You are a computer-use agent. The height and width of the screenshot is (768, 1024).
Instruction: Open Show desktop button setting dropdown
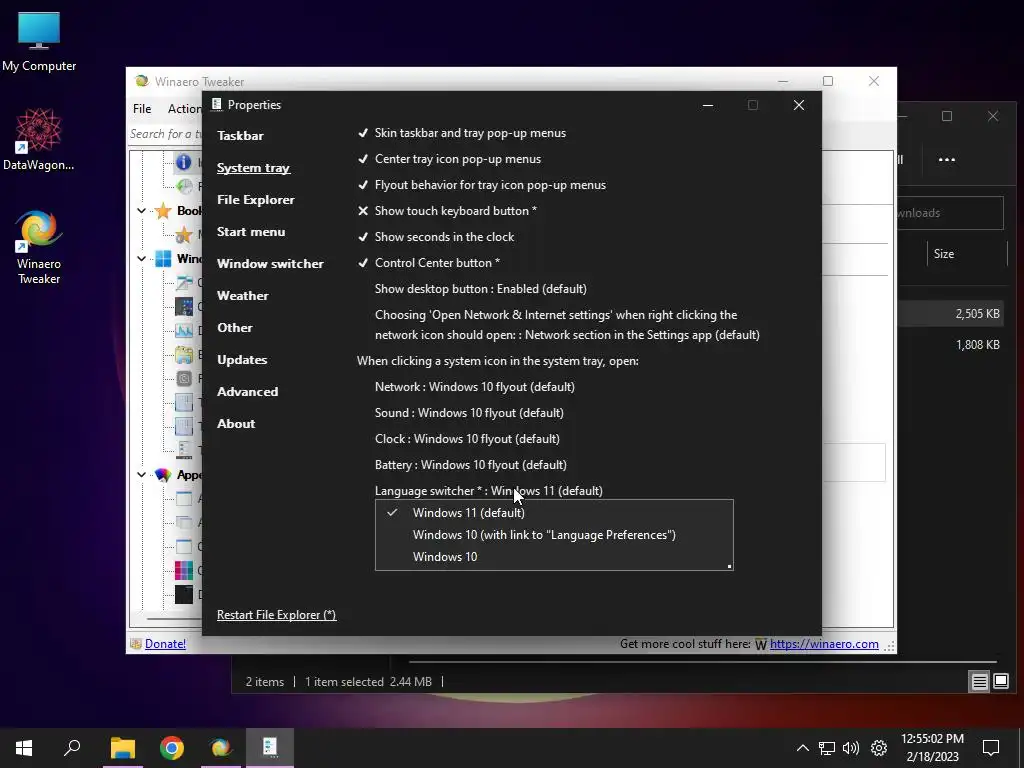pyautogui.click(x=481, y=289)
